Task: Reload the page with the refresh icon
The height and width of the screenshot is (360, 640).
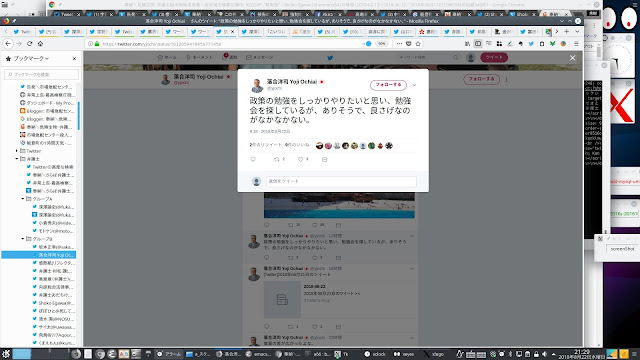Action: coord(29,44)
